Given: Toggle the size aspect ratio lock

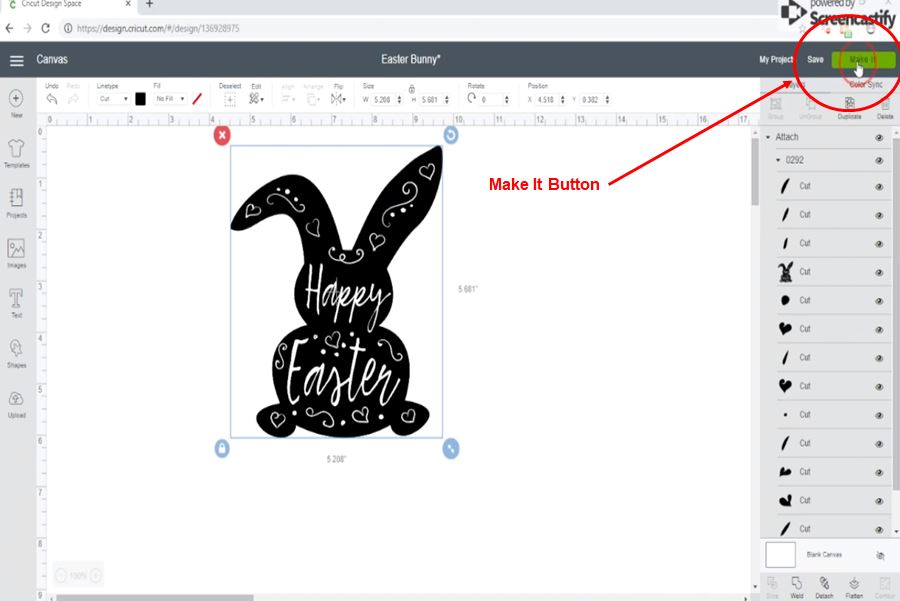Looking at the screenshot, I should tap(412, 88).
